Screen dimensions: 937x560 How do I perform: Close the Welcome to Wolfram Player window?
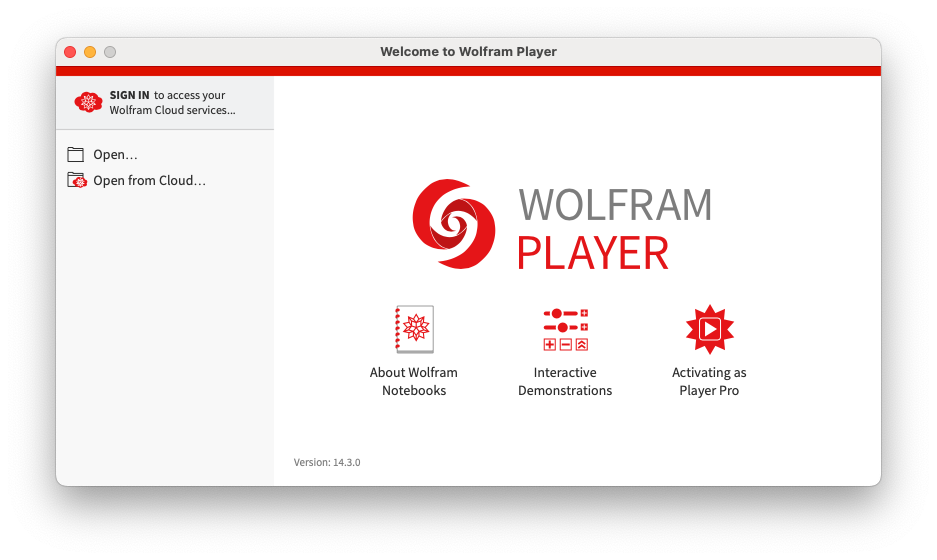click(x=70, y=52)
